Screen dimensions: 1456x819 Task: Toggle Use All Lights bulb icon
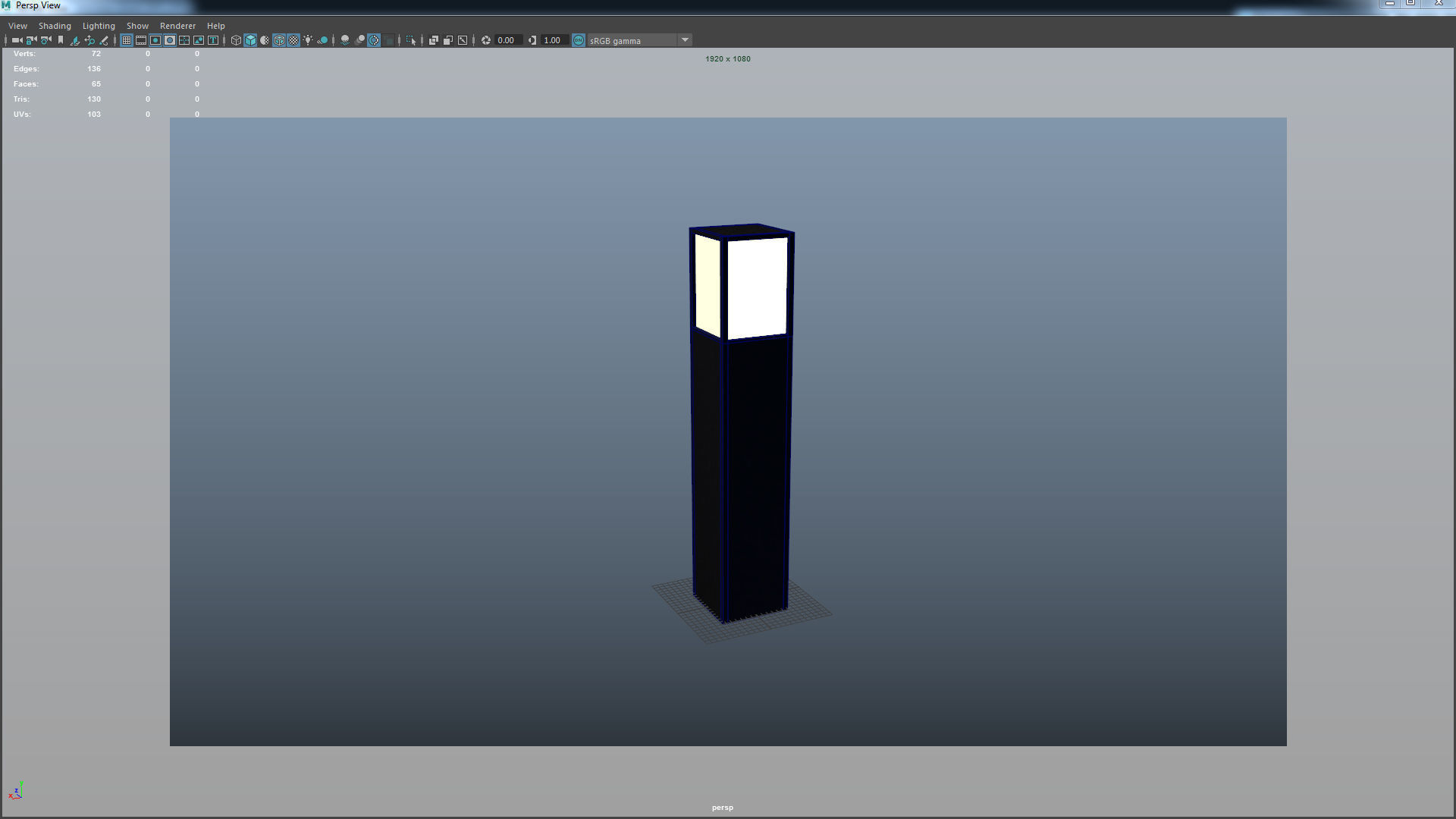coord(308,40)
